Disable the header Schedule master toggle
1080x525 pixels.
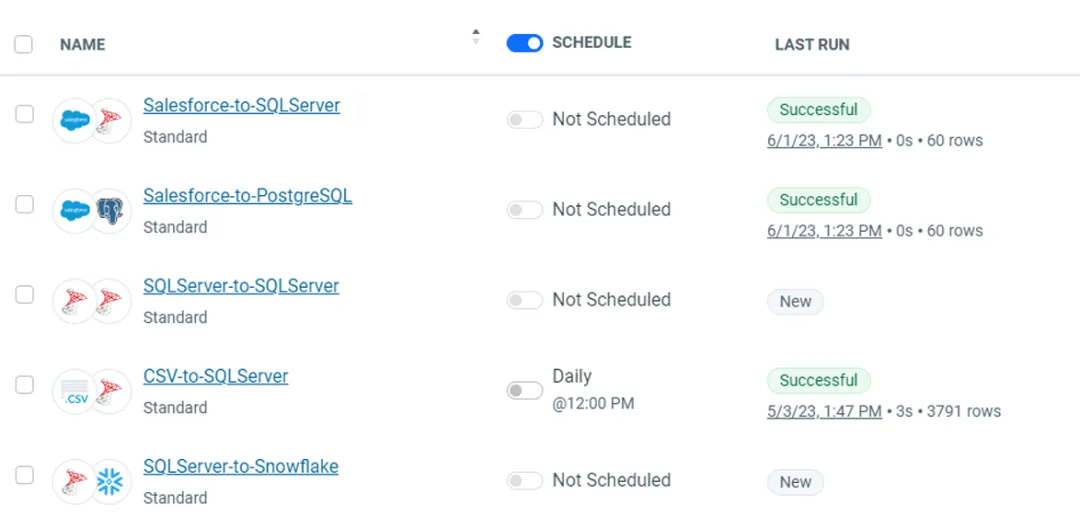click(x=524, y=43)
